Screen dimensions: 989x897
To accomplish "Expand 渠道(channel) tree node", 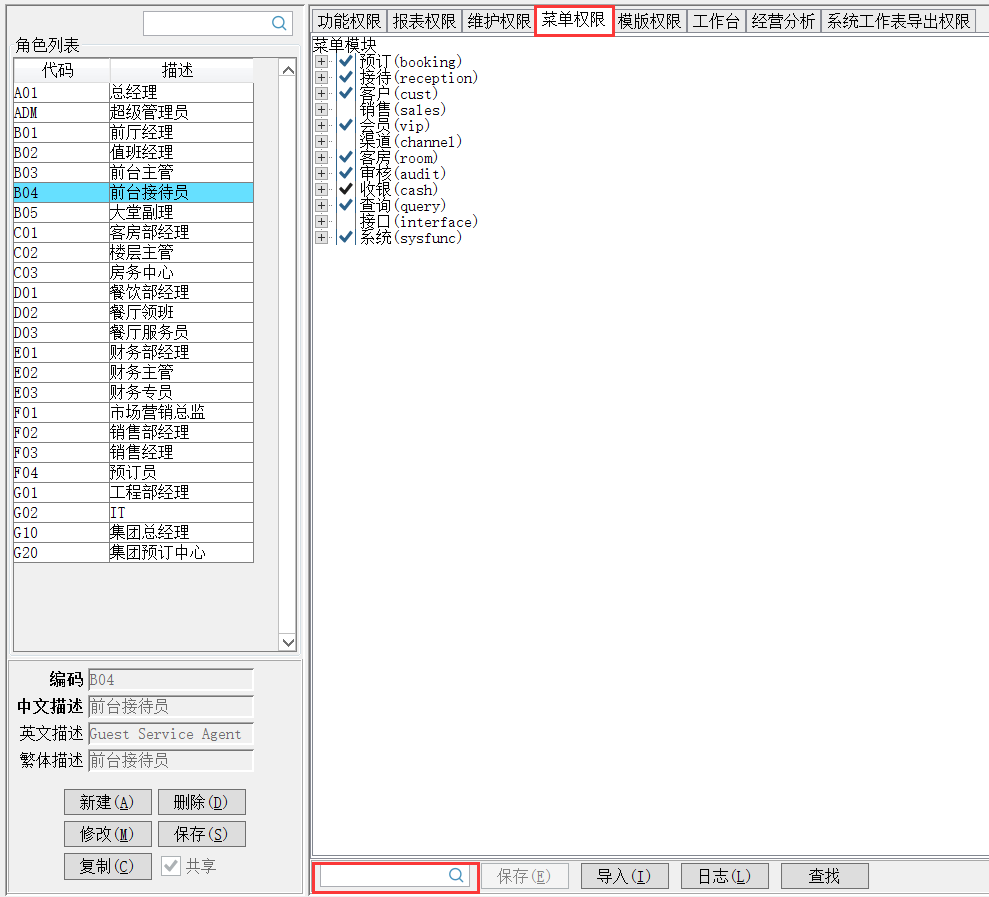I will [x=322, y=141].
